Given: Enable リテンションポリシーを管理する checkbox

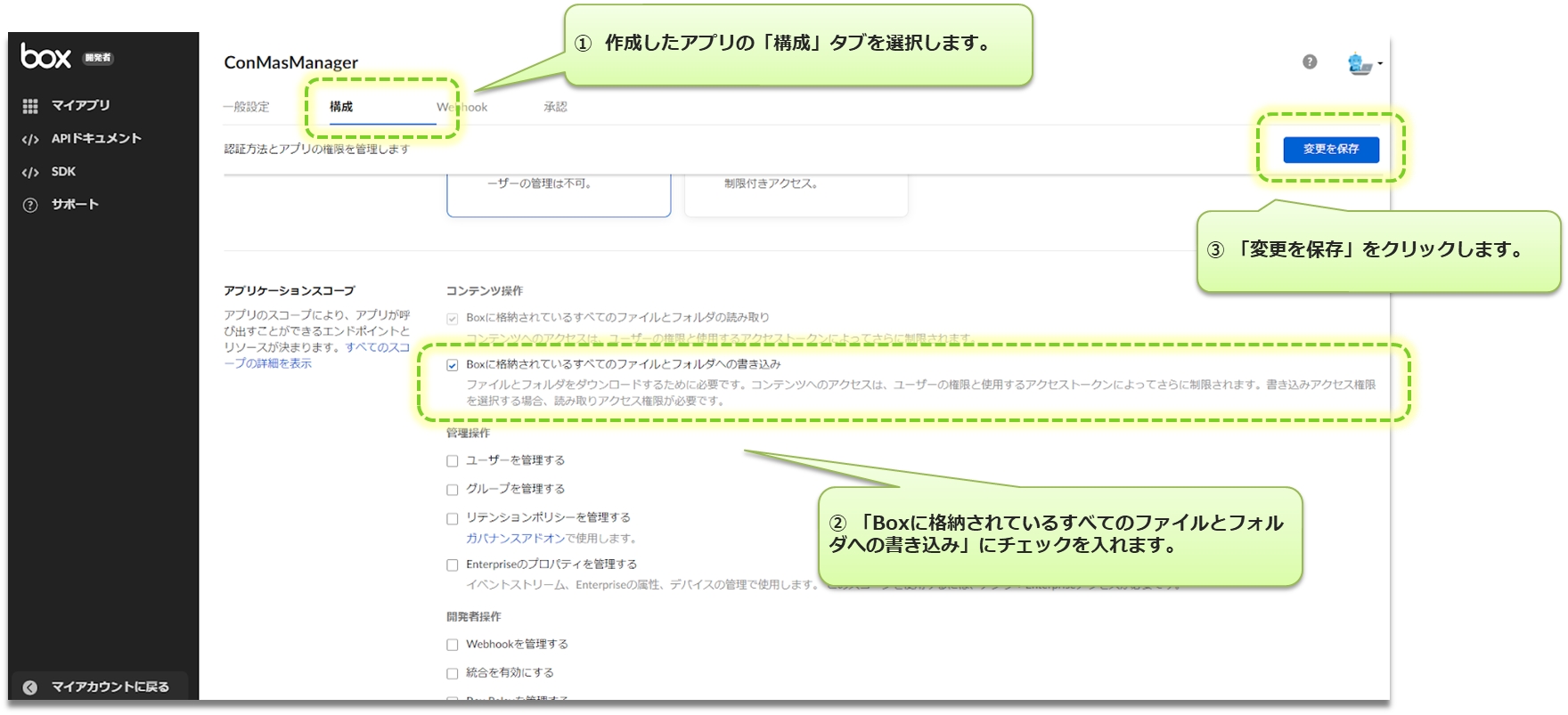Looking at the screenshot, I should click(x=453, y=518).
